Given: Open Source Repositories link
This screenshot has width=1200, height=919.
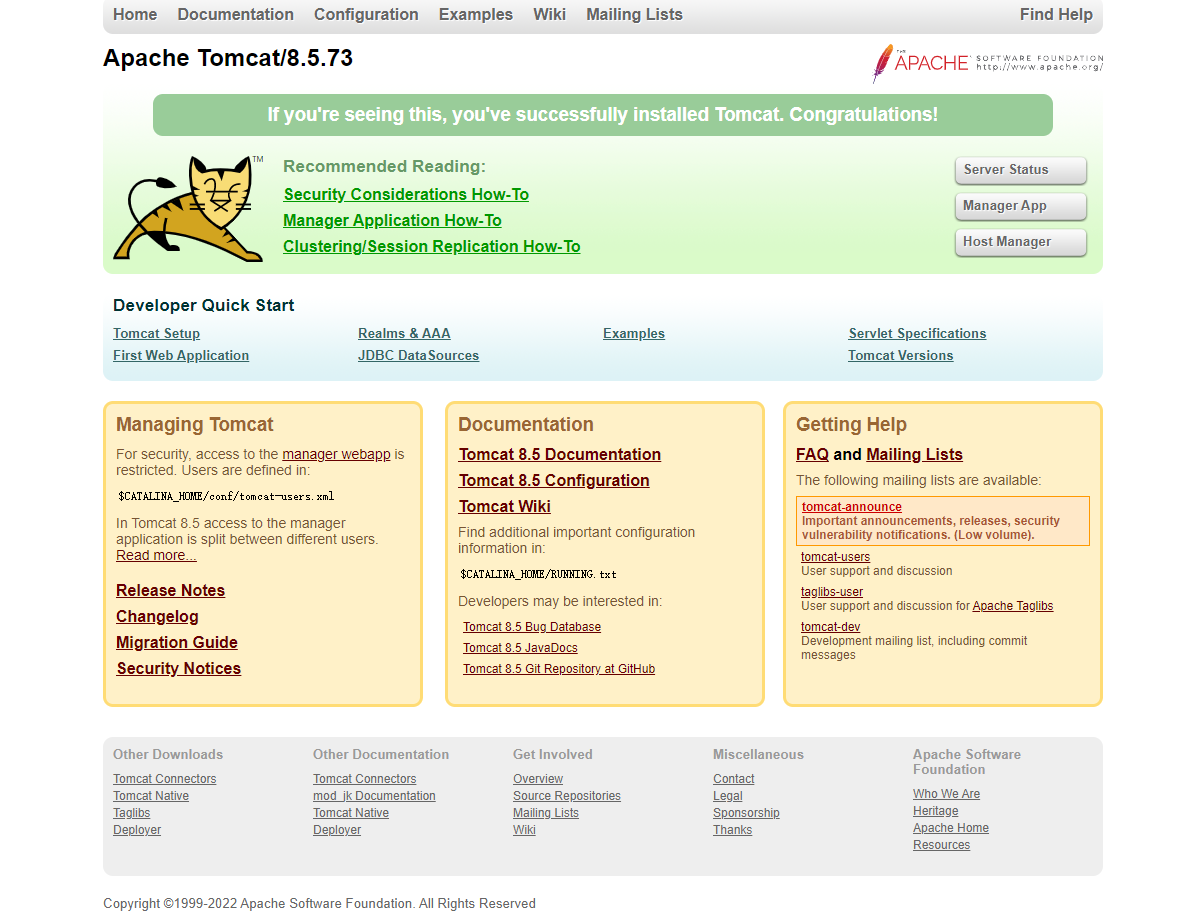Looking at the screenshot, I should 567,796.
